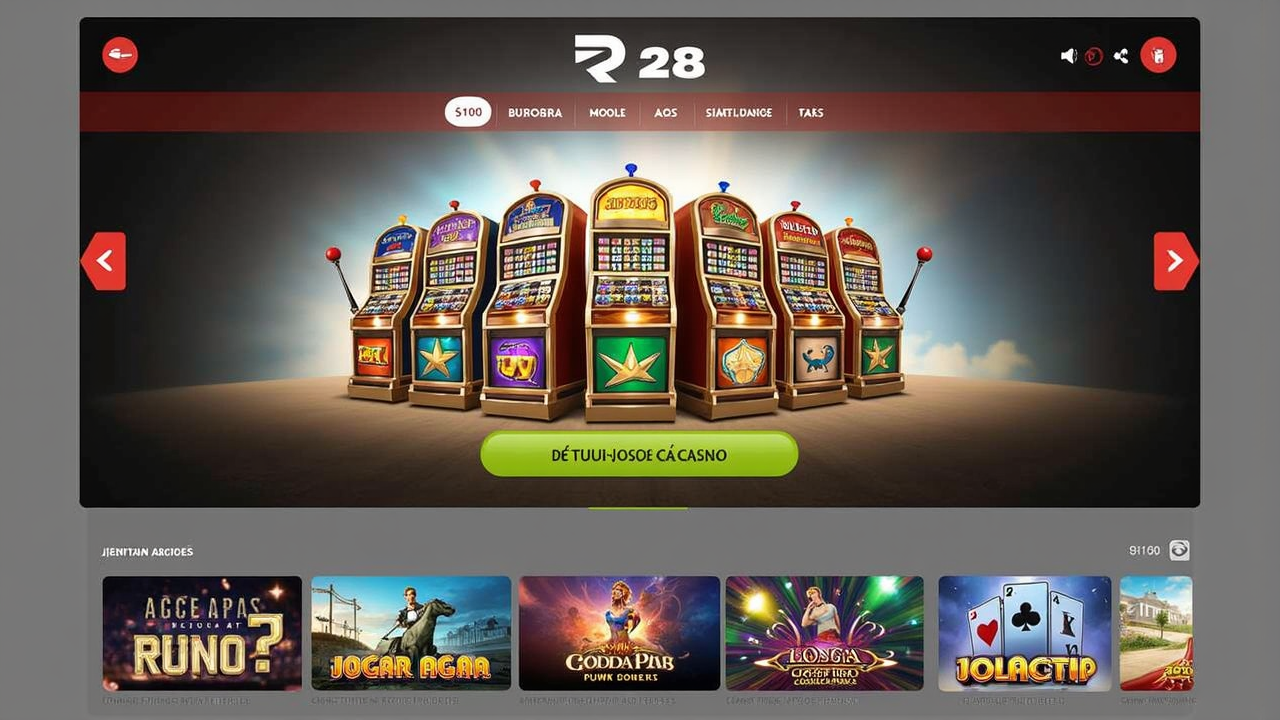This screenshot has height=720, width=1280.
Task: Click the green DE TUUI-JOSOE CÁ CASNO button
Action: (x=639, y=454)
